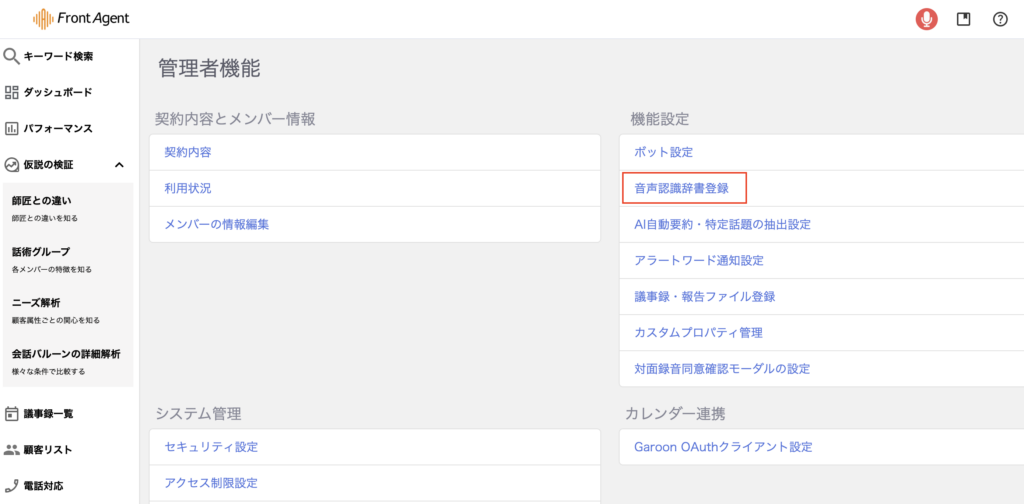
Task: Open AI自動要約・特定話題の抽出設定
Action: click(x=722, y=224)
